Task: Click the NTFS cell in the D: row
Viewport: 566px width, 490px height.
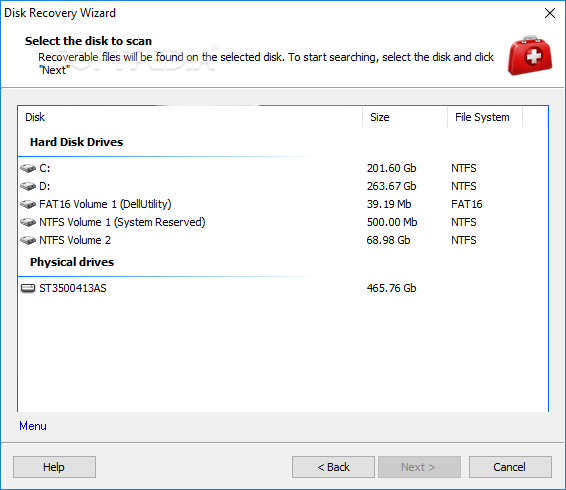Action: pyautogui.click(x=464, y=186)
